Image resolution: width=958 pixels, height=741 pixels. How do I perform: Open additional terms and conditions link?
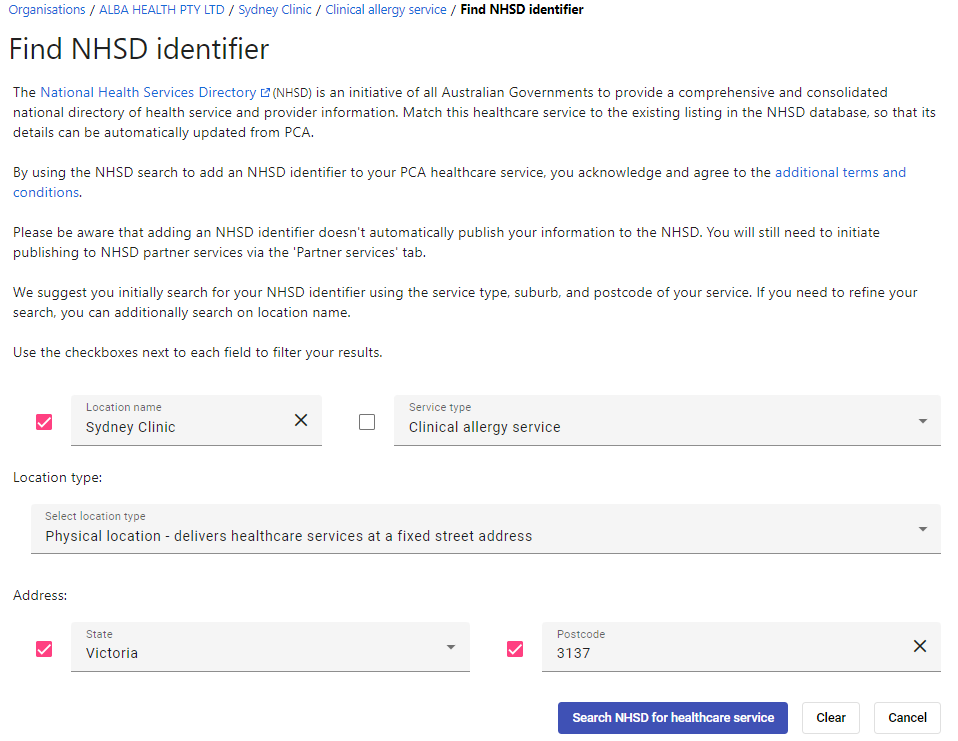click(459, 182)
